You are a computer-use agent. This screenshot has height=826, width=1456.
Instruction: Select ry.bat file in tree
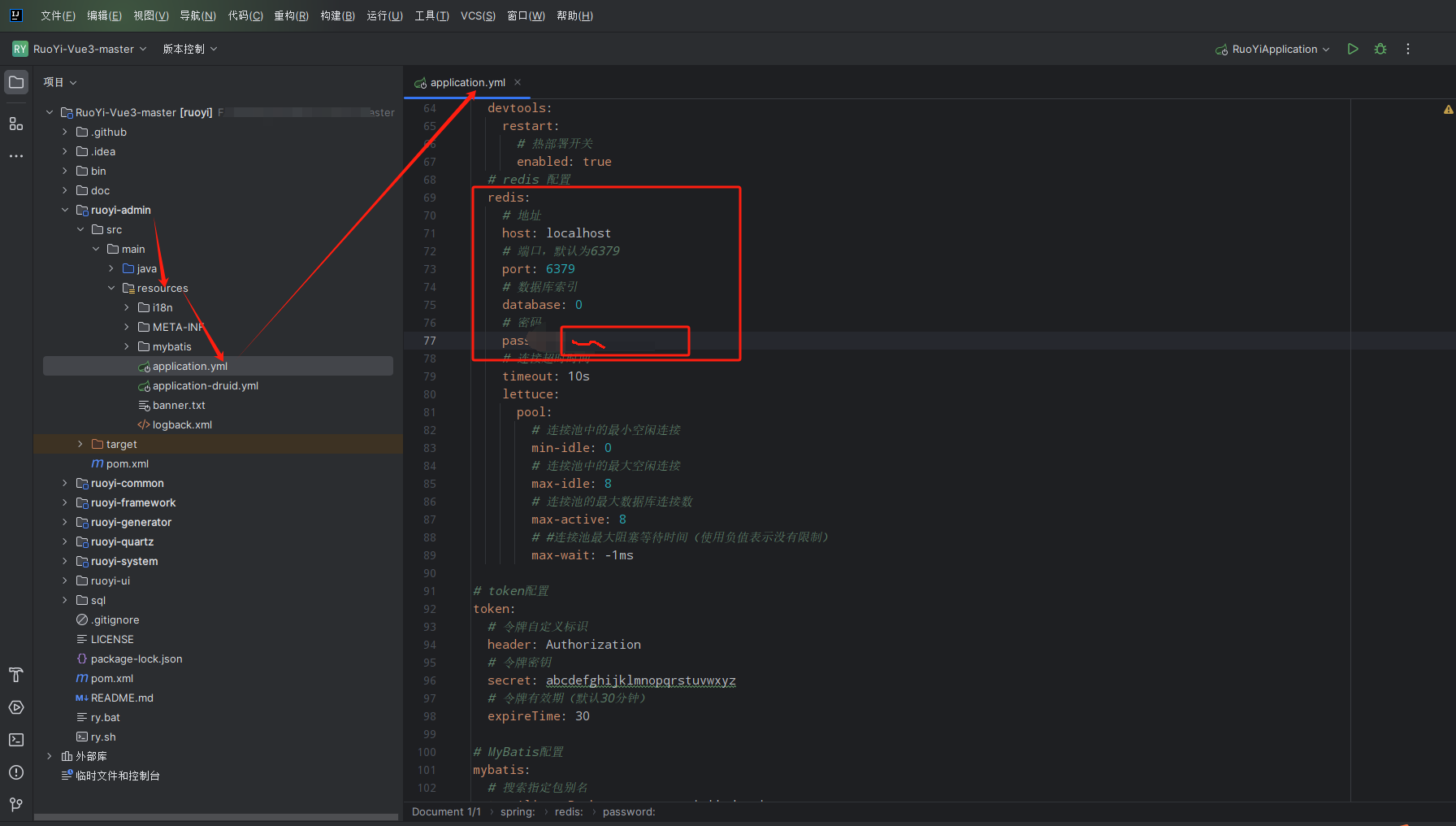[105, 717]
